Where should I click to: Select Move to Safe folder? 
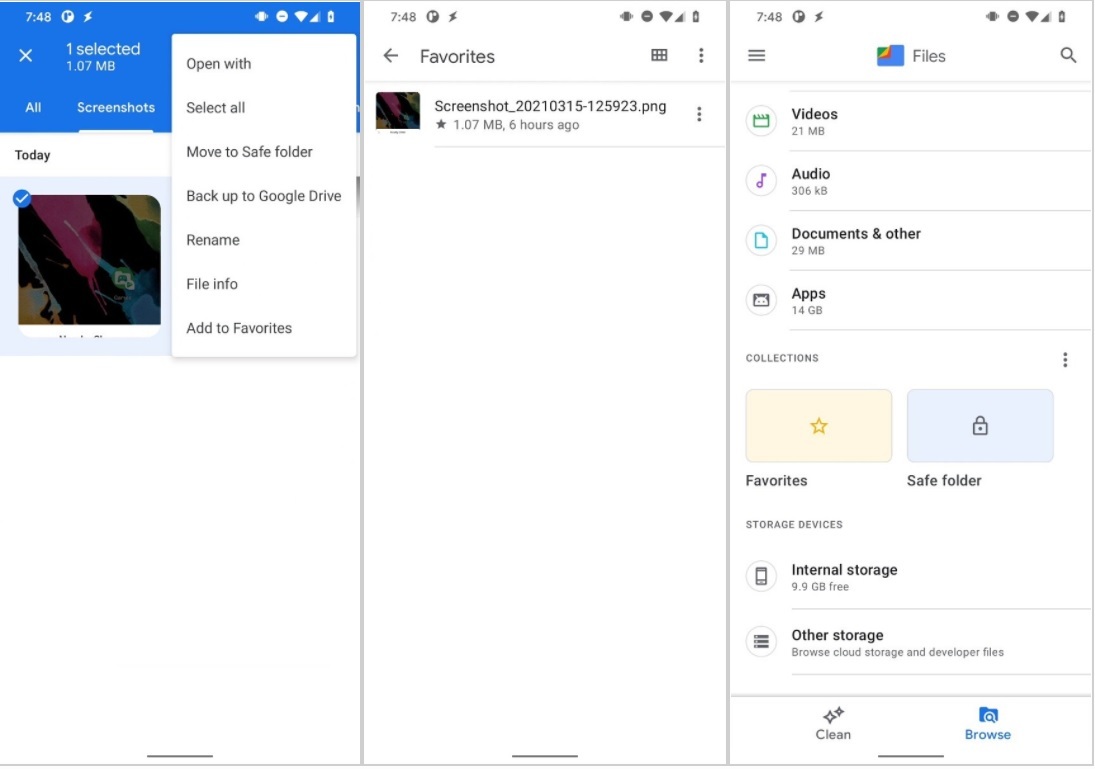pyautogui.click(x=249, y=152)
